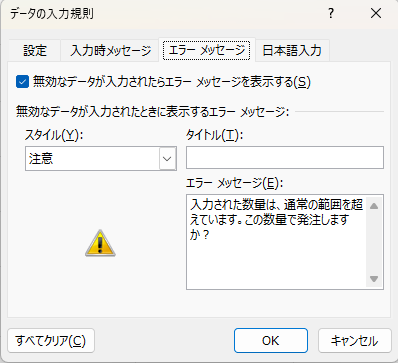Screen dimensions: 398x363
Task: Confirm with the OK button
Action: (271, 341)
